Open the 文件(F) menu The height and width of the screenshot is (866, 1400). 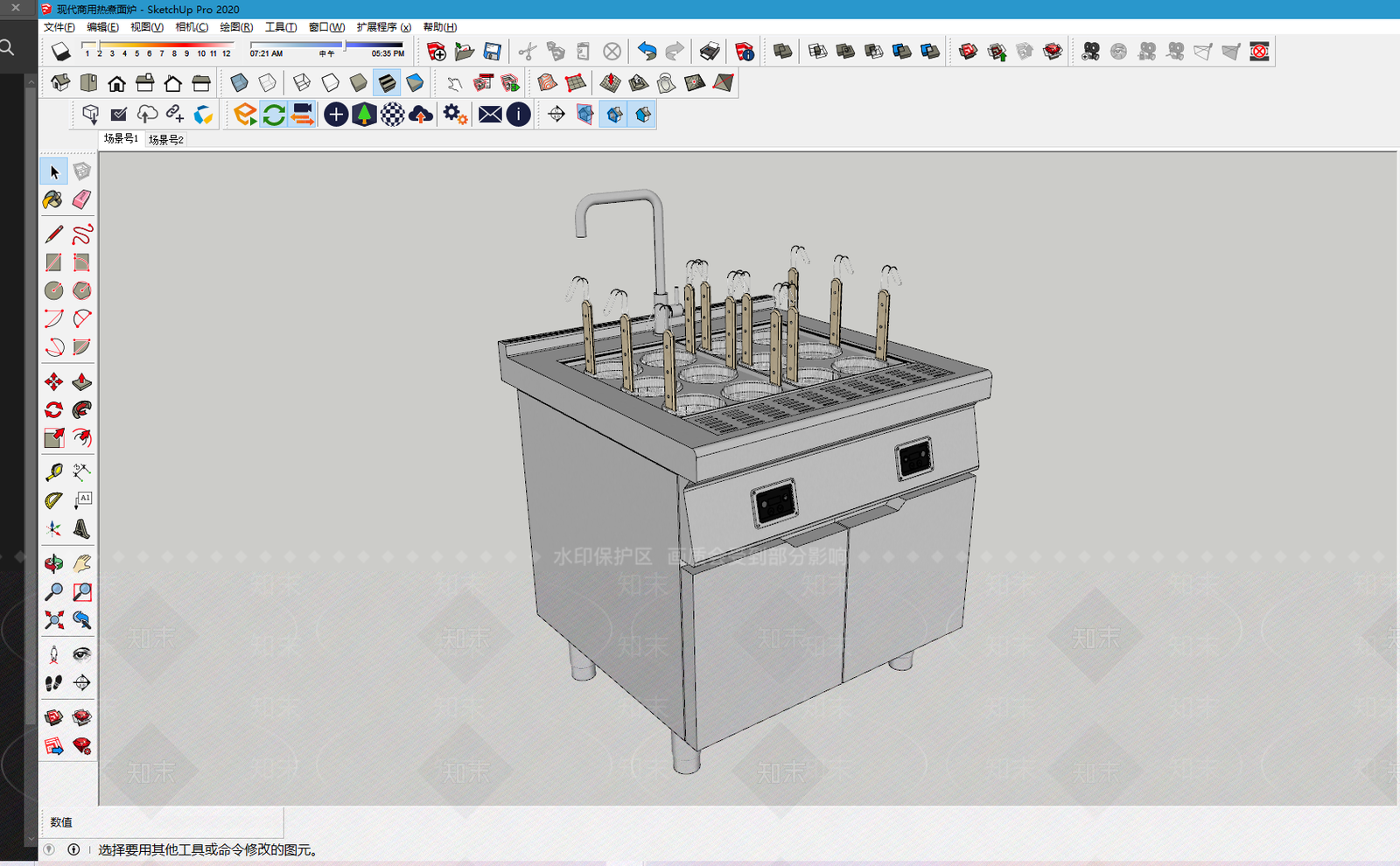tap(59, 27)
